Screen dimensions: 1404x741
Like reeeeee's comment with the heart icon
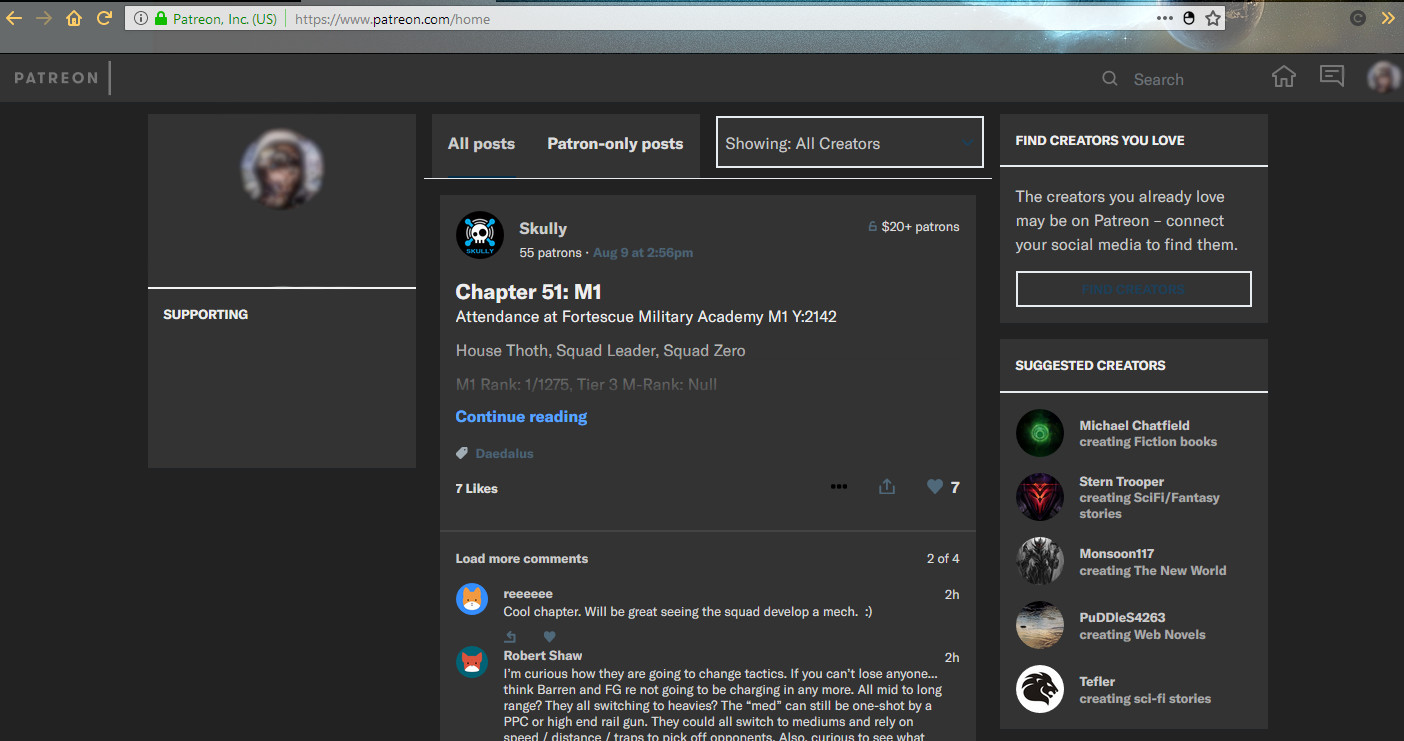pos(549,636)
